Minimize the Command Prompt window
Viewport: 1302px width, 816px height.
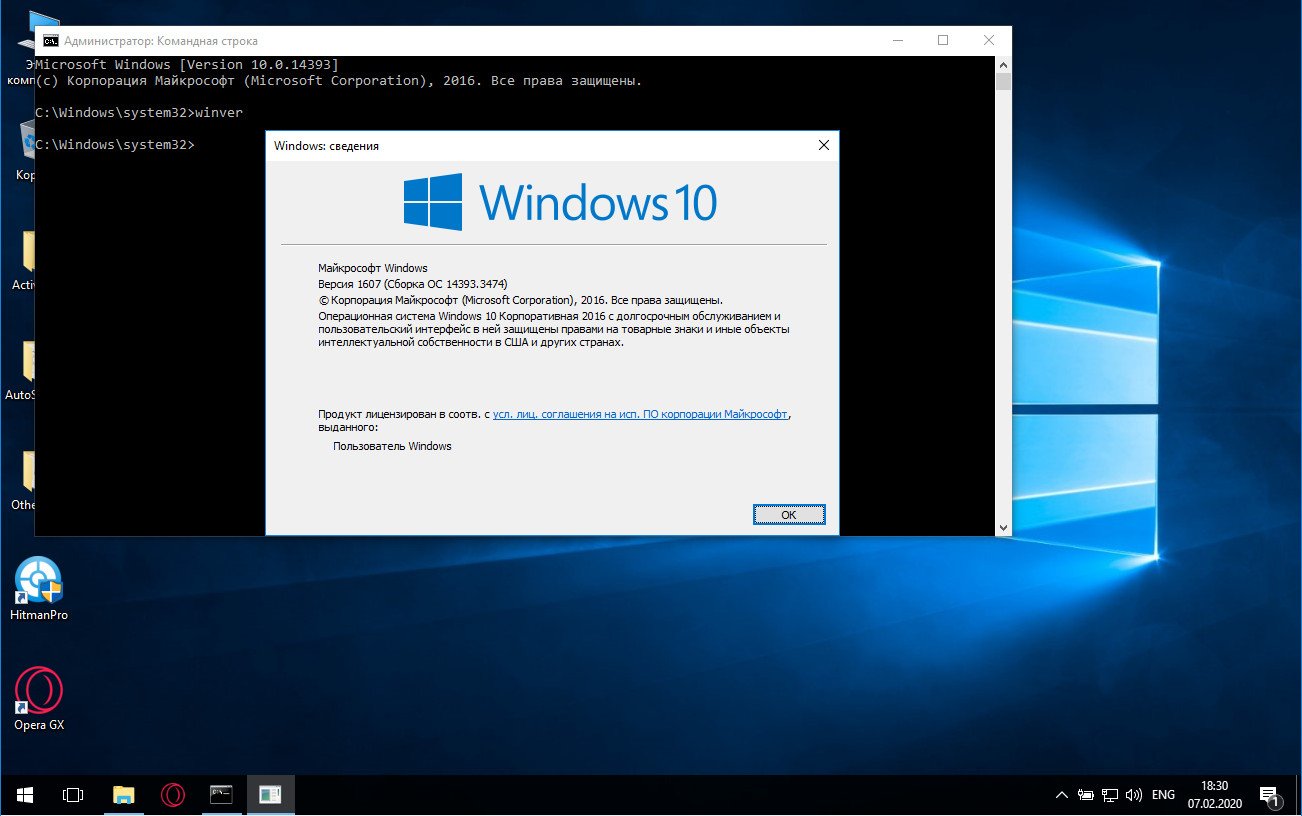896,41
